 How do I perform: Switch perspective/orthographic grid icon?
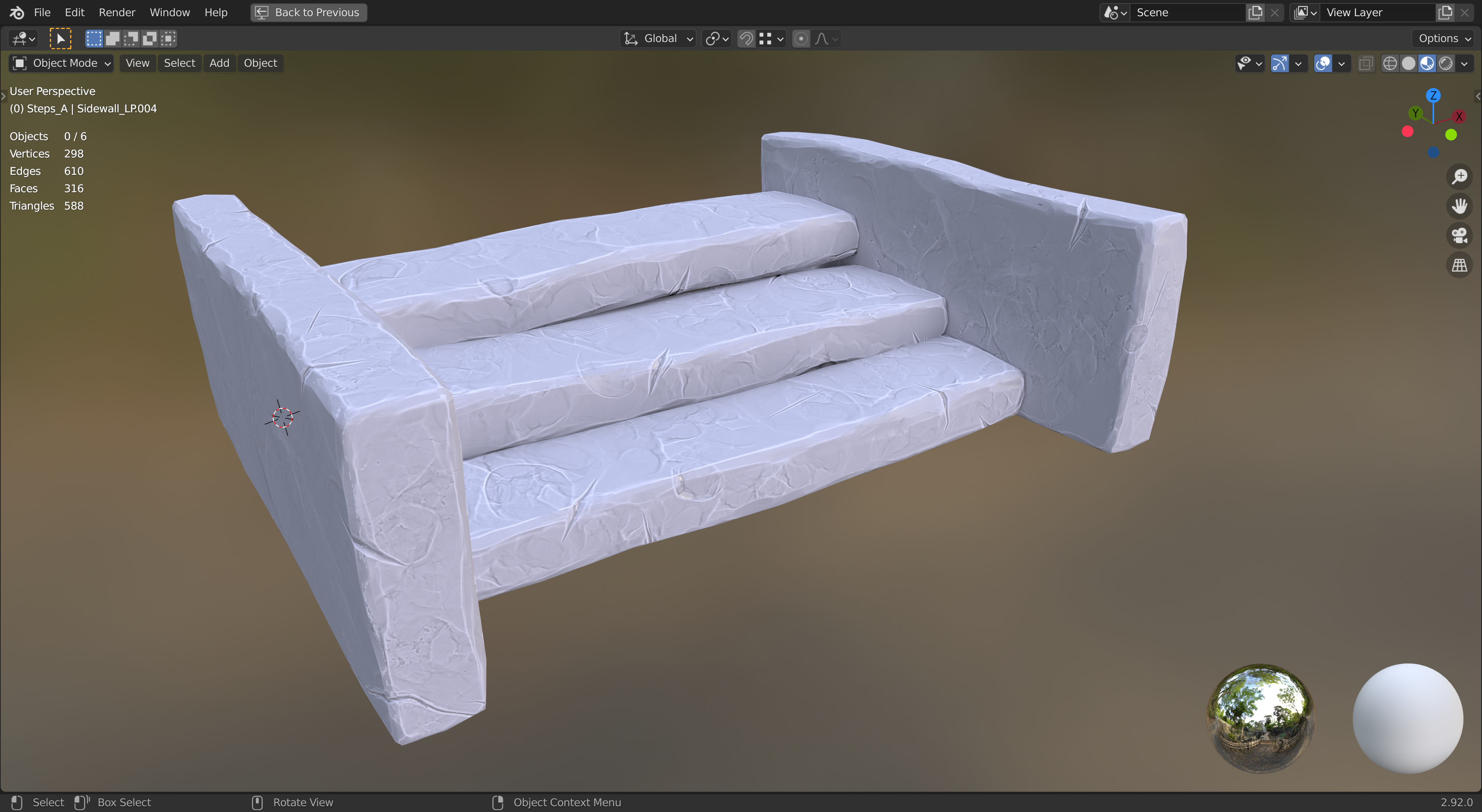[1459, 265]
